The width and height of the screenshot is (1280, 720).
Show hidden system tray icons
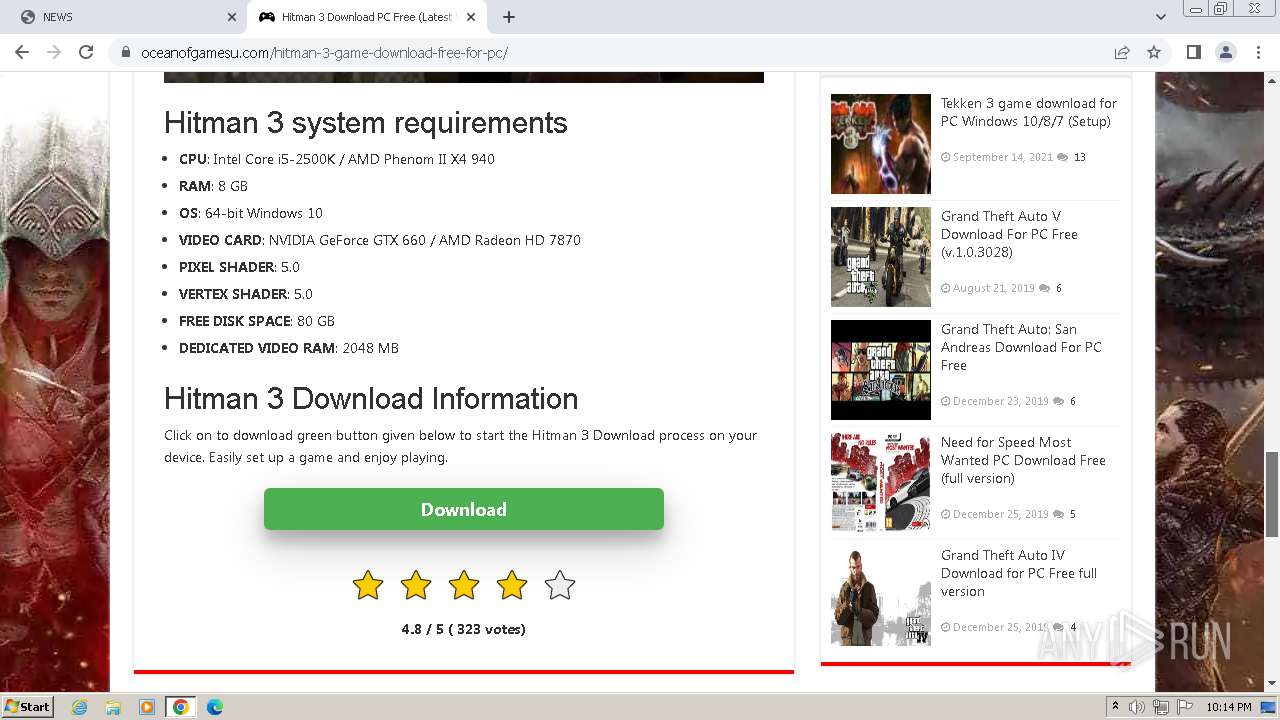pos(1115,707)
